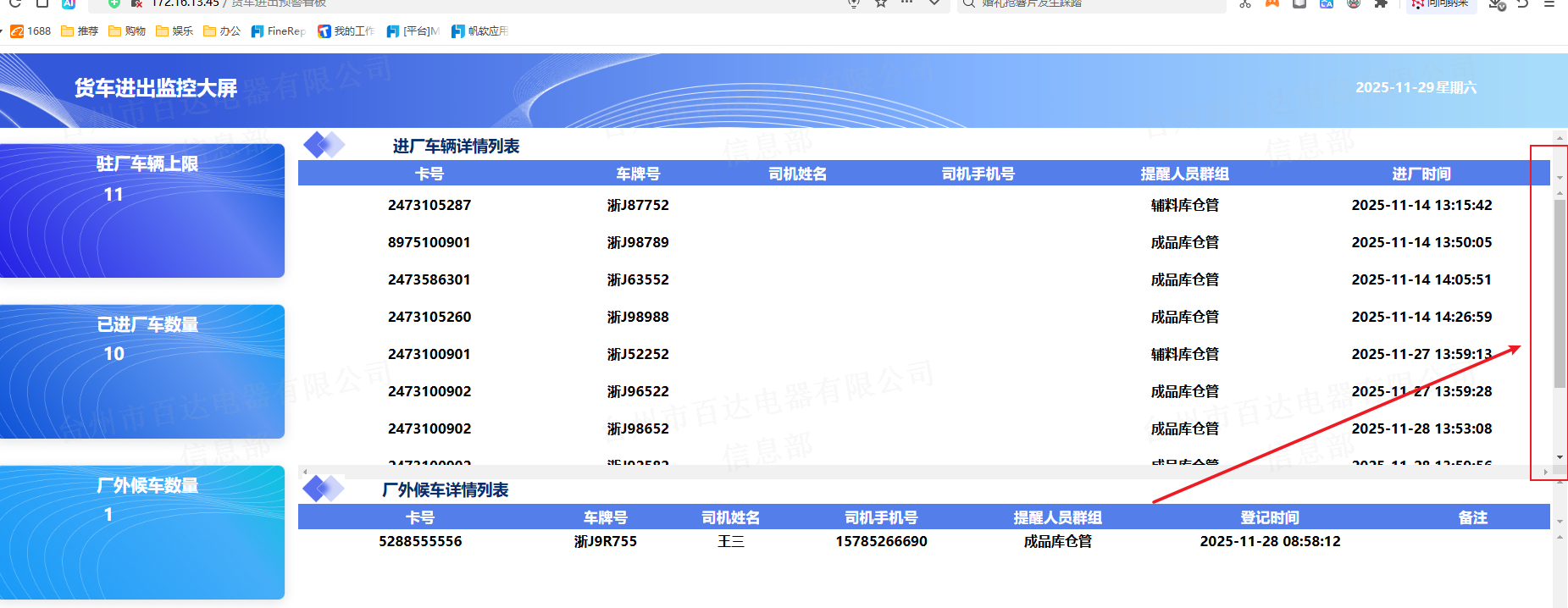This screenshot has width=1568, height=608.
Task: Click driver name 王三
Action: coord(730,541)
